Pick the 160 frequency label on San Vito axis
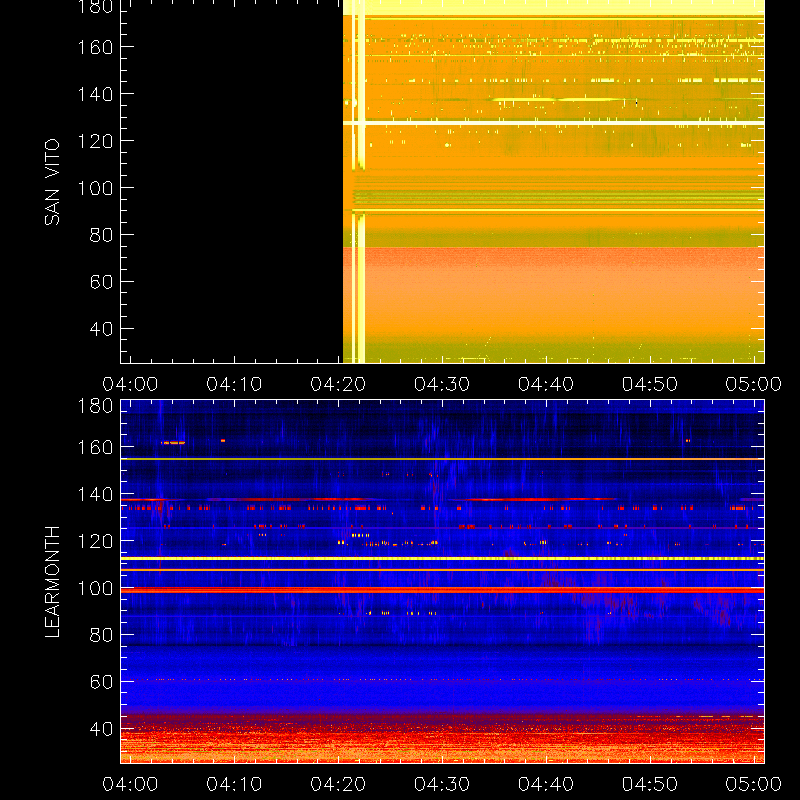 (x=95, y=47)
